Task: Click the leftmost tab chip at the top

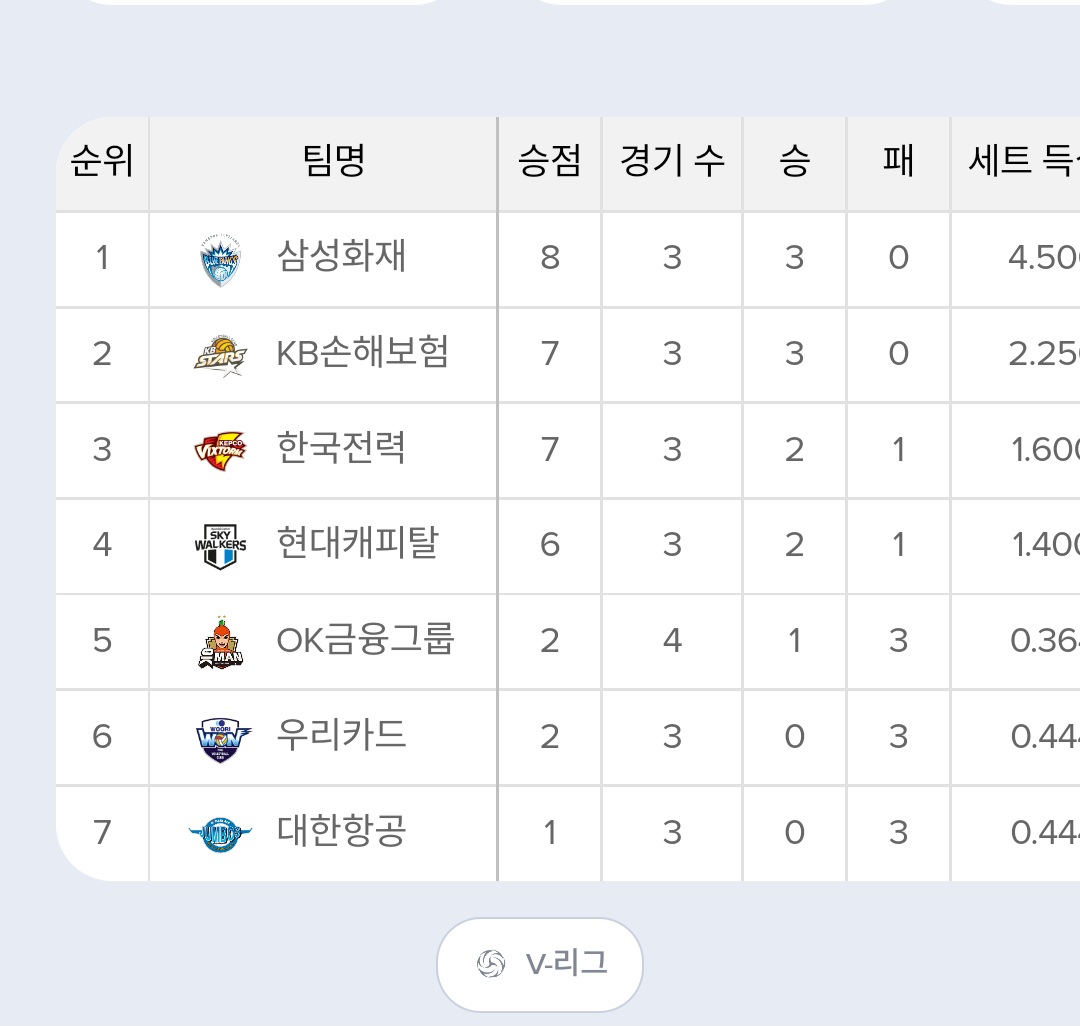Action: [260, 5]
